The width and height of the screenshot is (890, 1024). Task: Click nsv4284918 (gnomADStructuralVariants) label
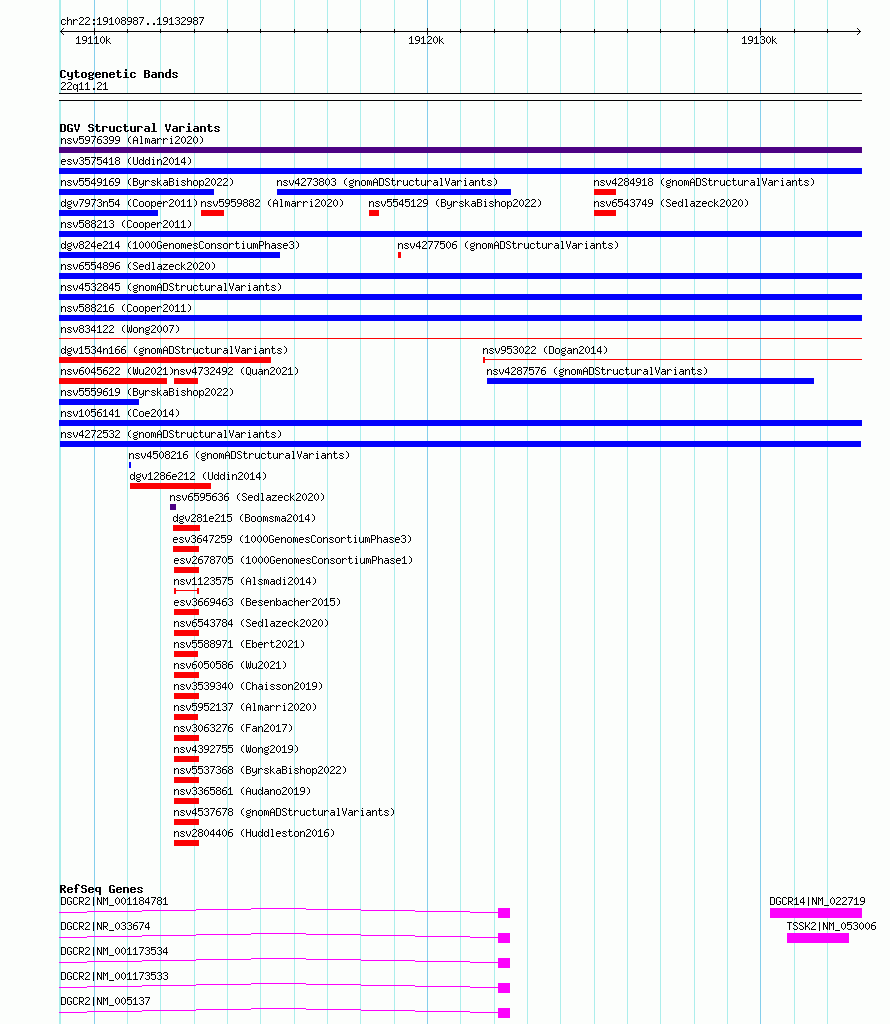coord(704,182)
